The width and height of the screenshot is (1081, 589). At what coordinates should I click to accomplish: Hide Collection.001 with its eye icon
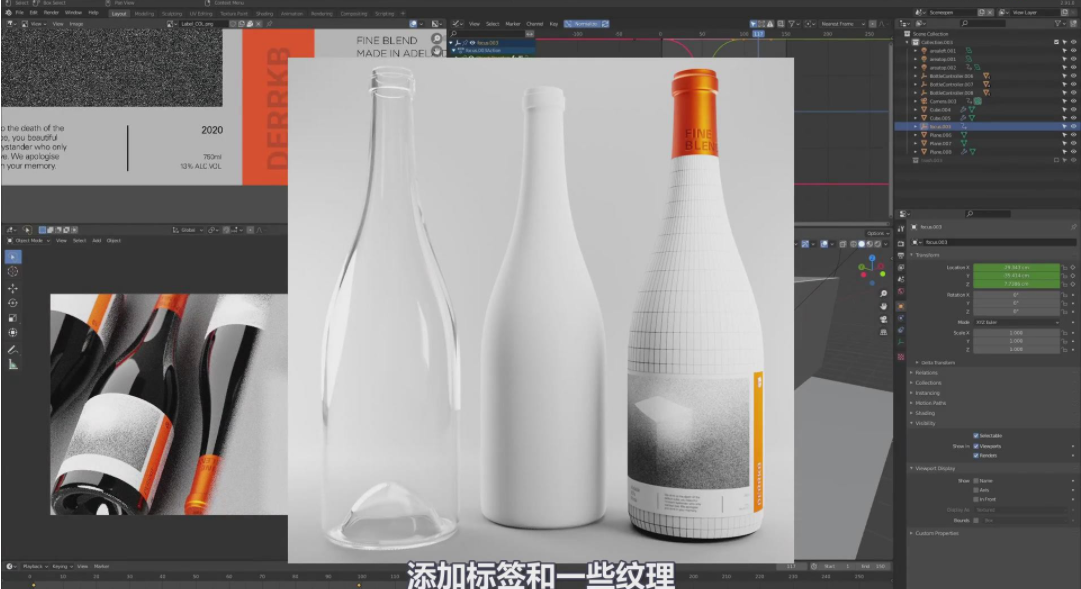coord(1073,42)
